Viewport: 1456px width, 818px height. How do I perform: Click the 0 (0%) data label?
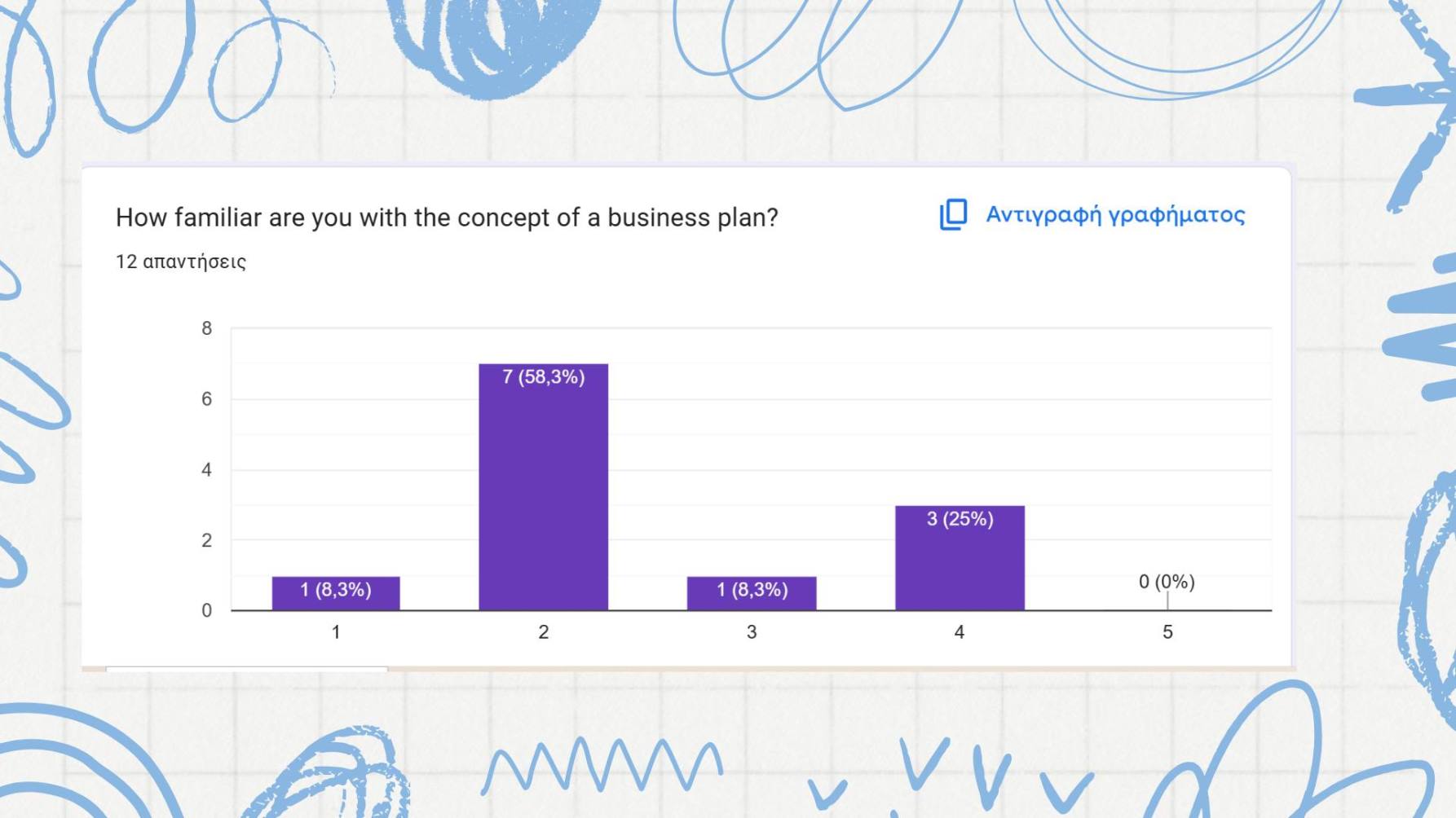click(x=1167, y=582)
